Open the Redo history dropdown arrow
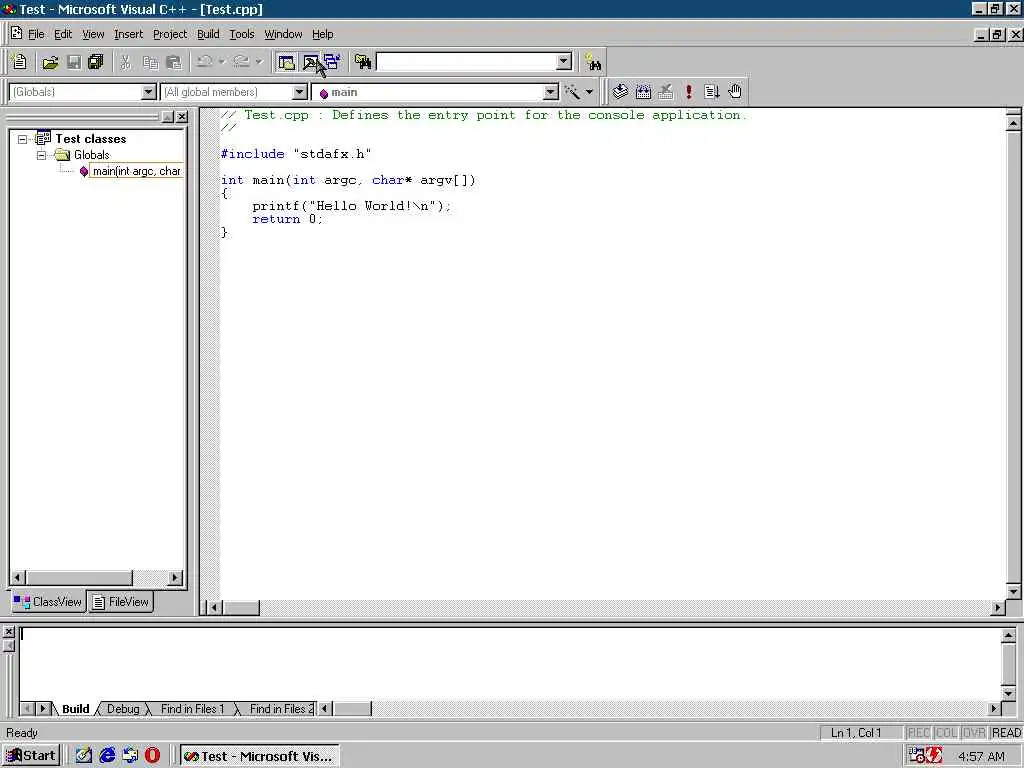This screenshot has height=768, width=1024. coord(259,62)
